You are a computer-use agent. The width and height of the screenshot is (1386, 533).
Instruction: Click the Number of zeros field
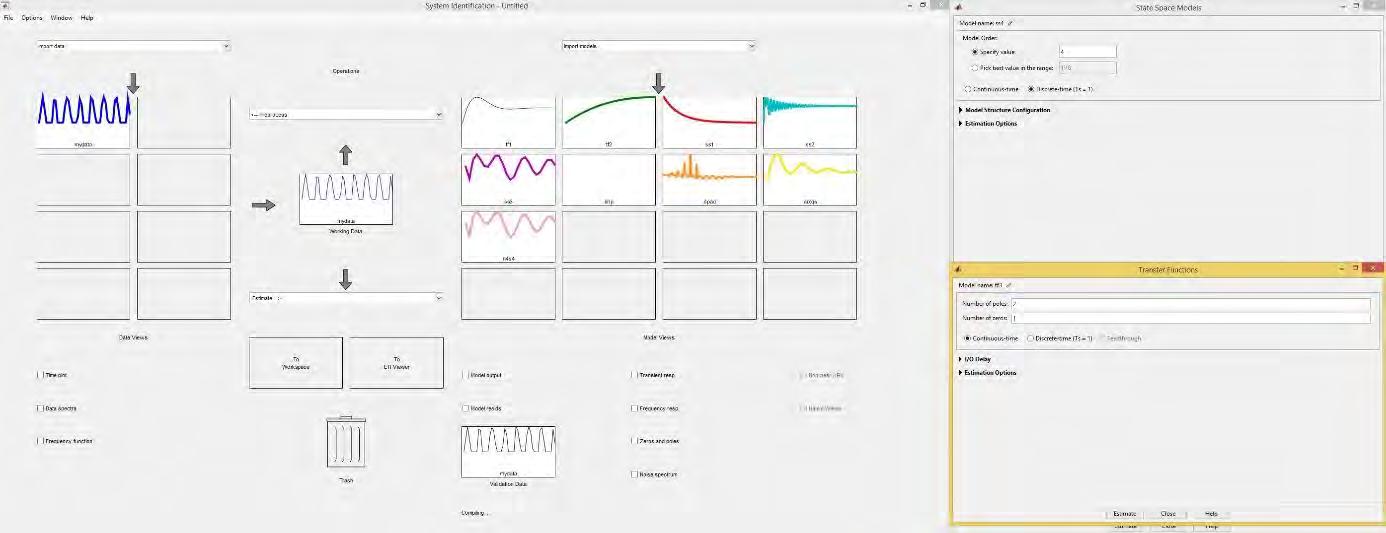[1190, 319]
